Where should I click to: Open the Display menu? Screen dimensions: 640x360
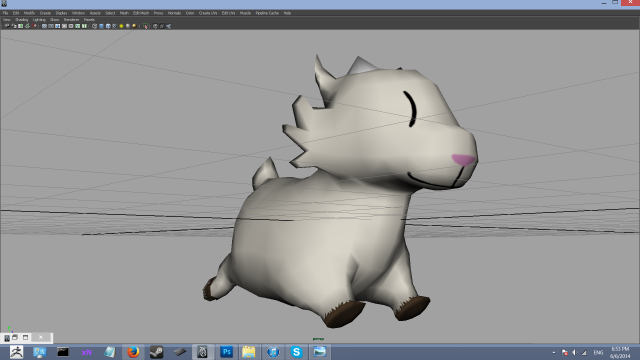62,13
